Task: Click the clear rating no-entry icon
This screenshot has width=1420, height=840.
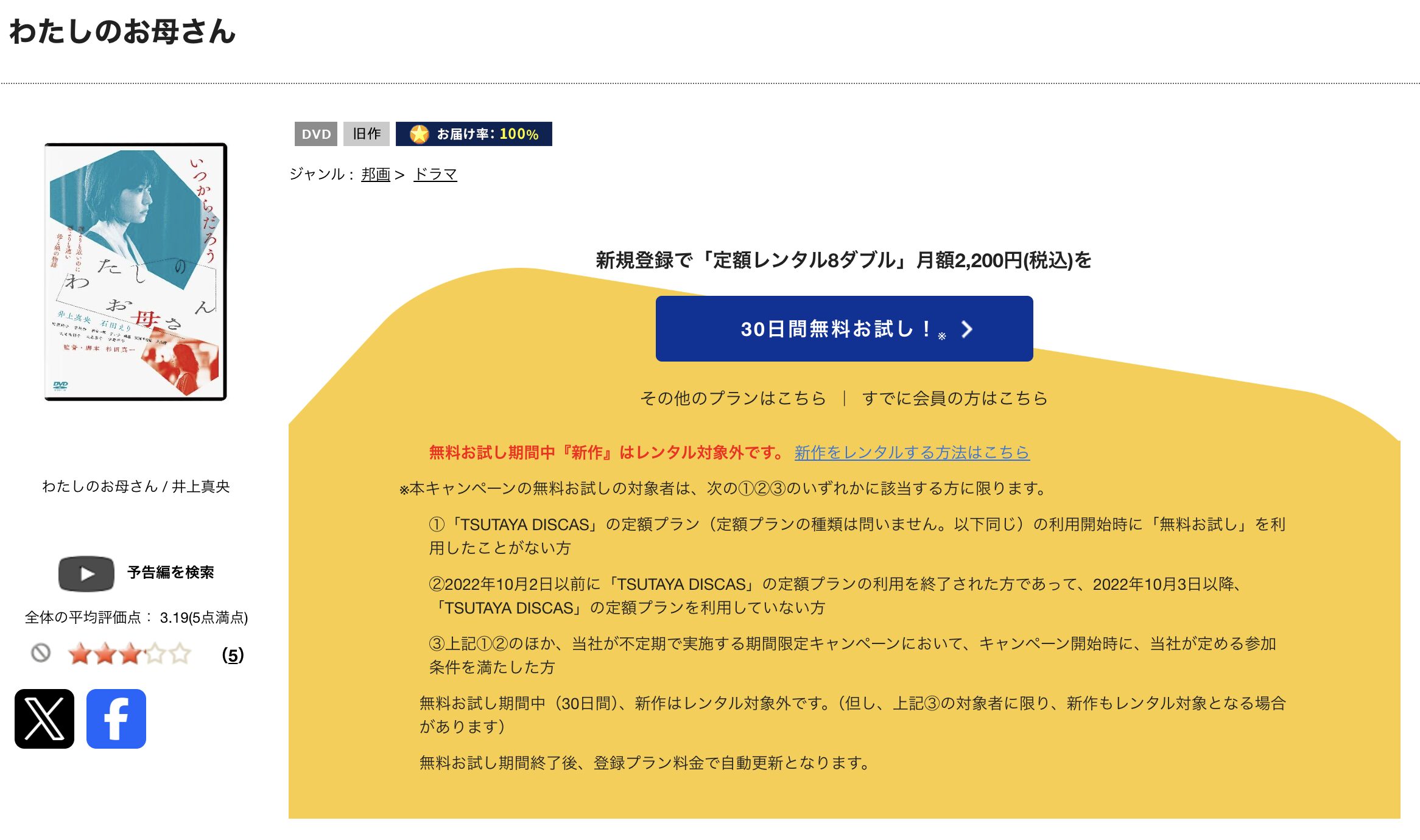Action: click(41, 653)
